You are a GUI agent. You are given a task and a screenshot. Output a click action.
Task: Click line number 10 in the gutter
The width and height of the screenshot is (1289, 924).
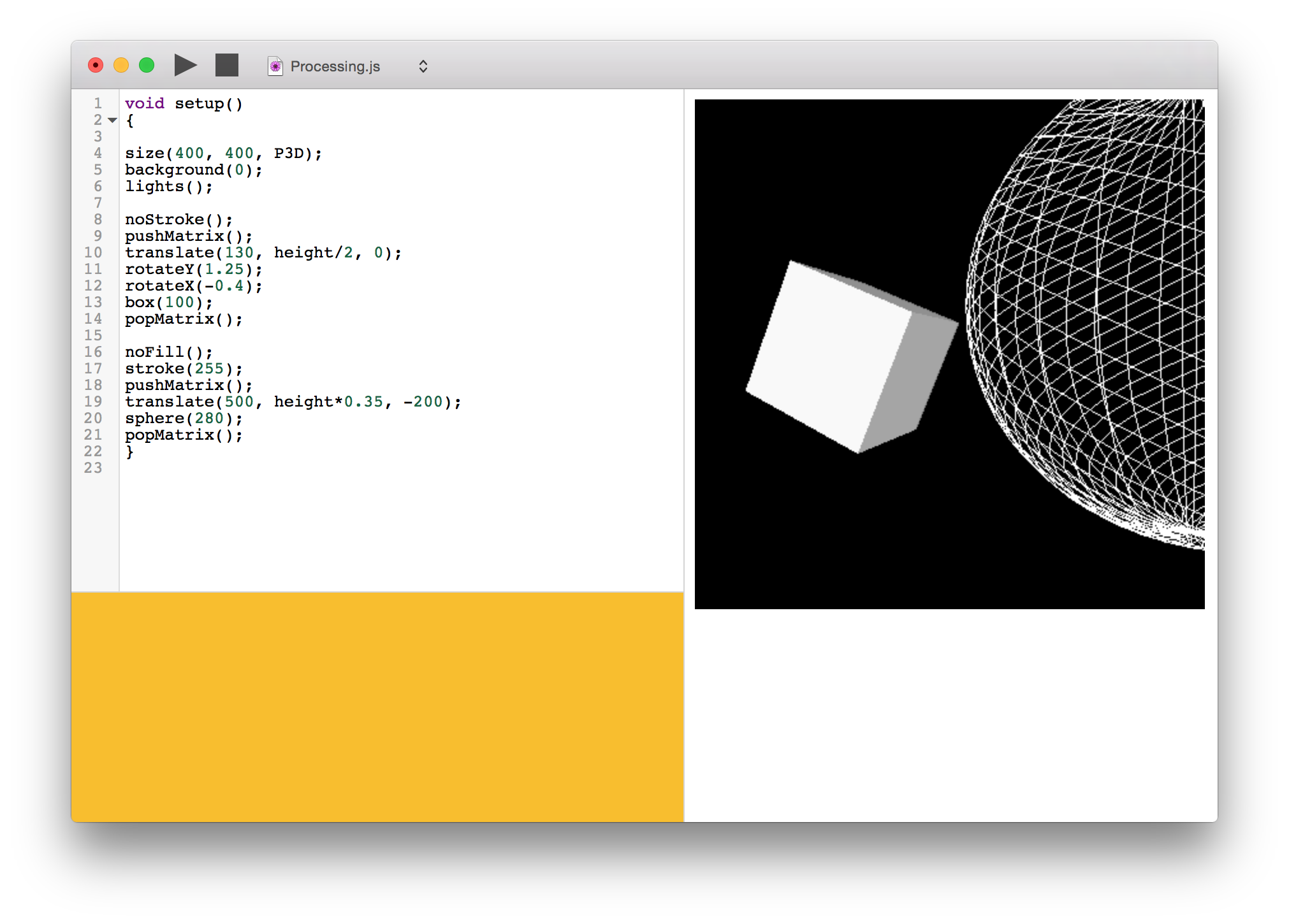pos(93,252)
